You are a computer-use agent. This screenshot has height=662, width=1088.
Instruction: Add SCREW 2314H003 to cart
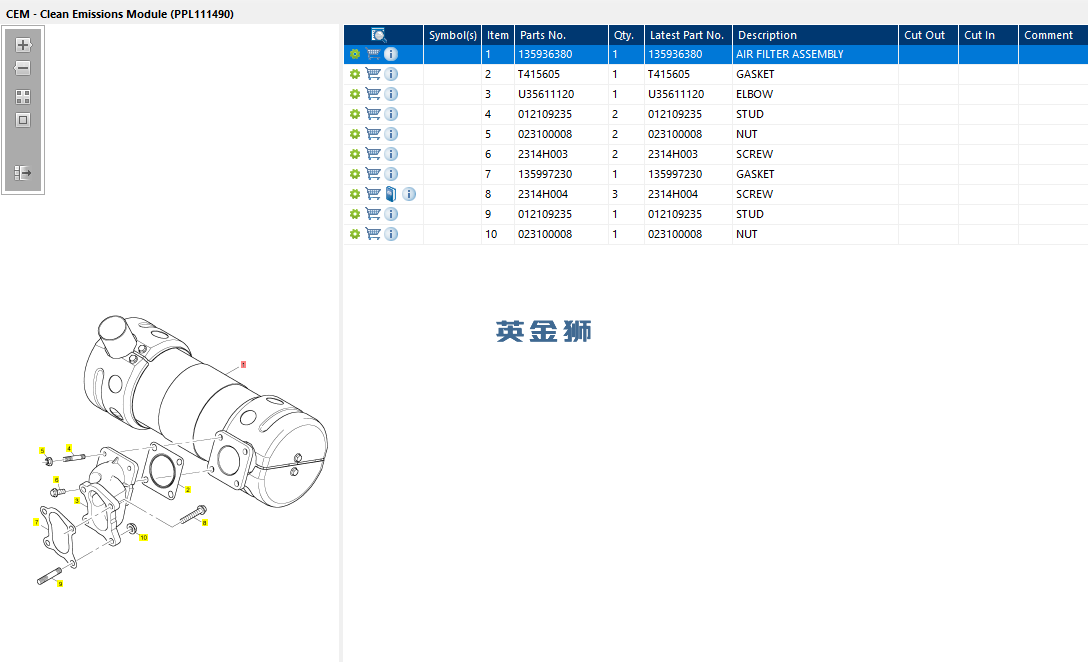click(373, 154)
